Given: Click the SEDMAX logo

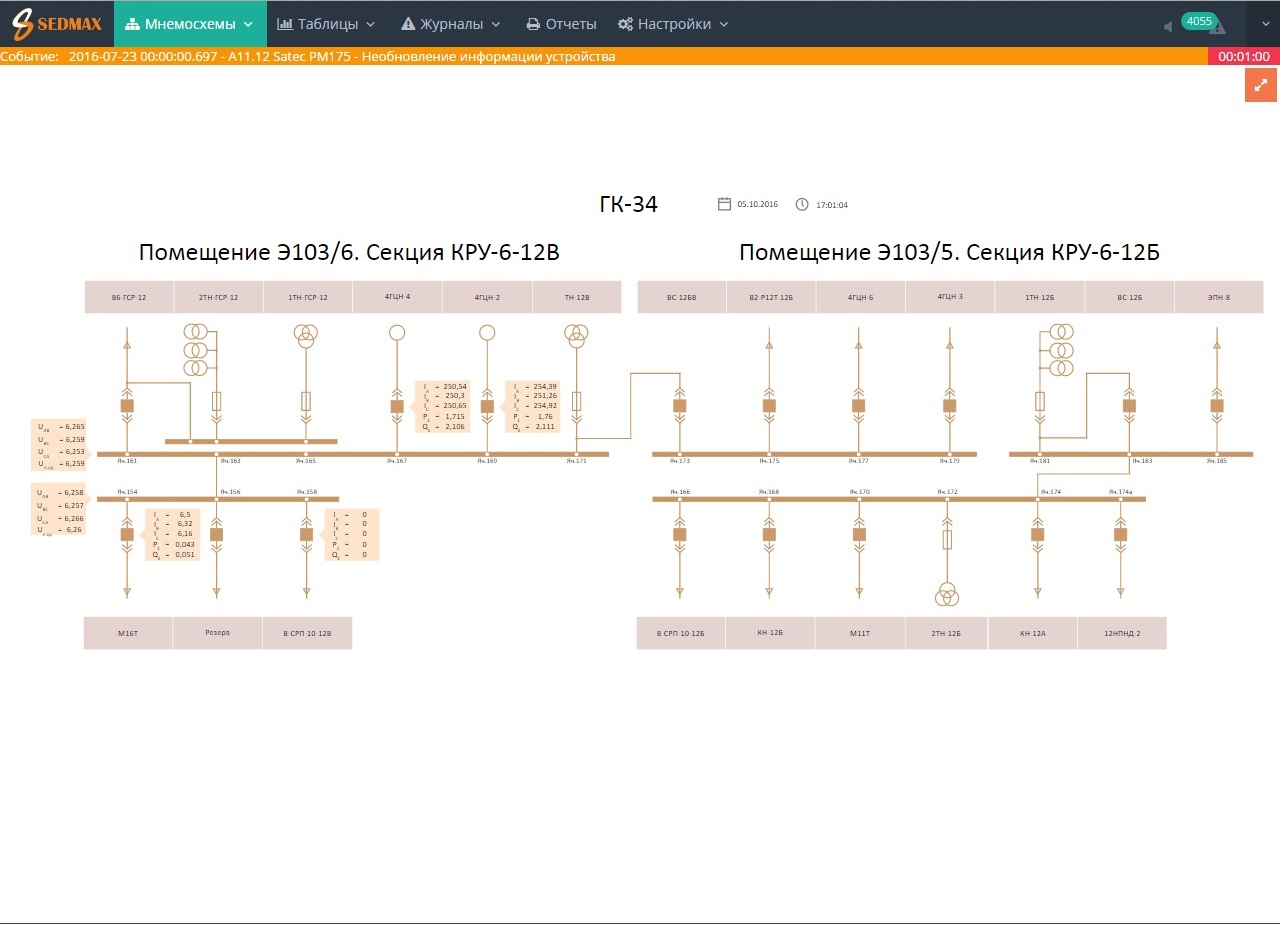Looking at the screenshot, I should coord(57,24).
